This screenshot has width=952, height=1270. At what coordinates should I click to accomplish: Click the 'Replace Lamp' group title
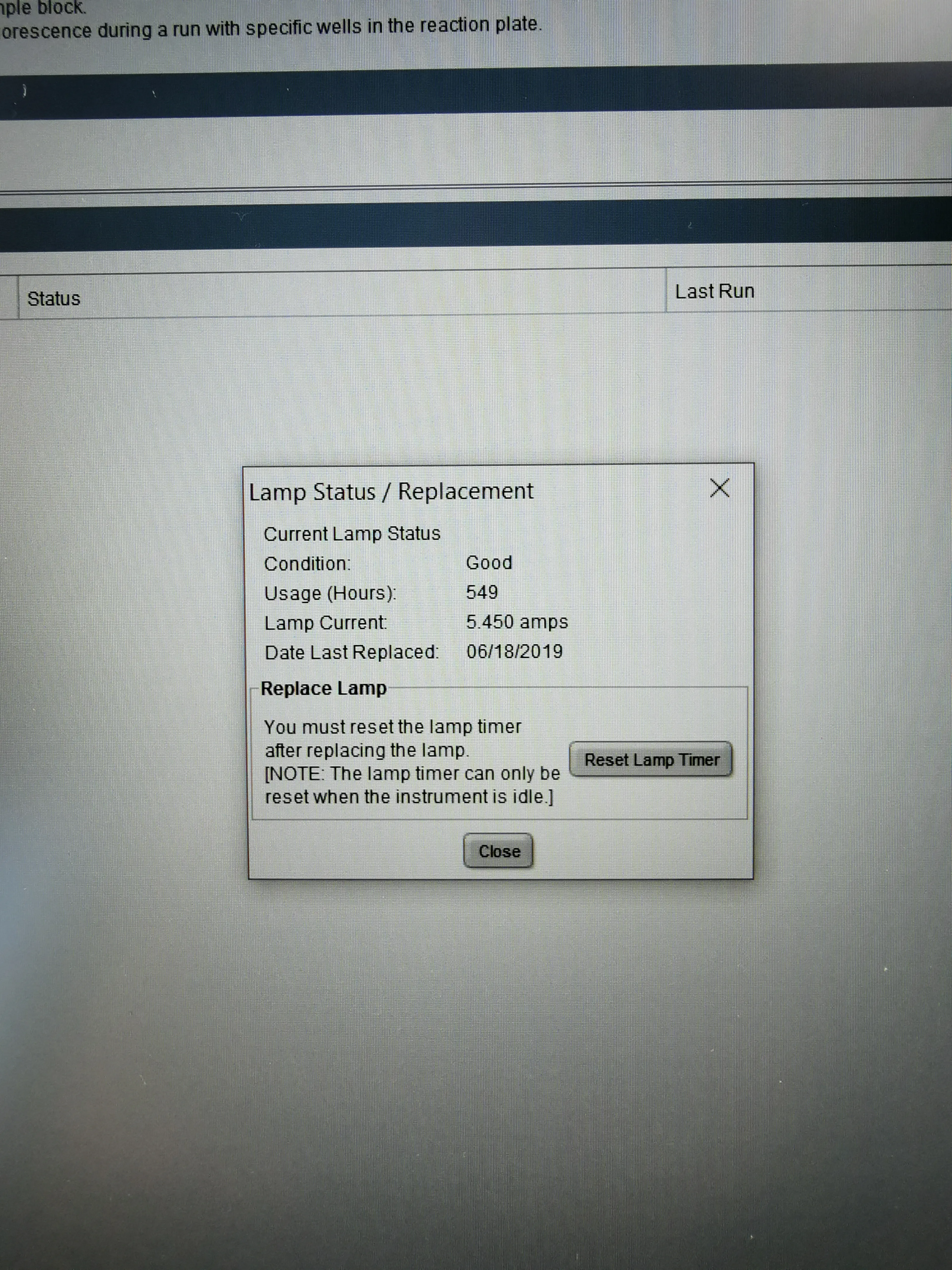click(324, 688)
